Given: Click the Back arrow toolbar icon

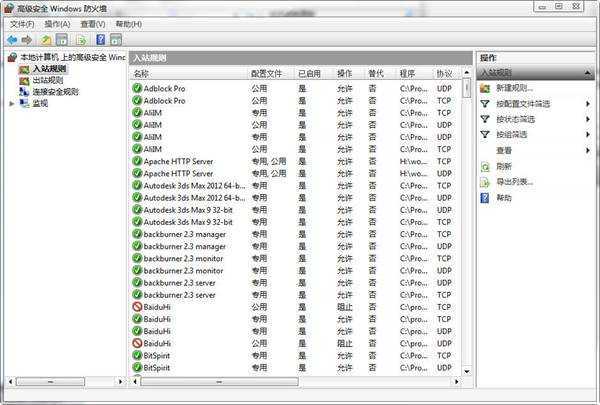Looking at the screenshot, I should point(12,40).
